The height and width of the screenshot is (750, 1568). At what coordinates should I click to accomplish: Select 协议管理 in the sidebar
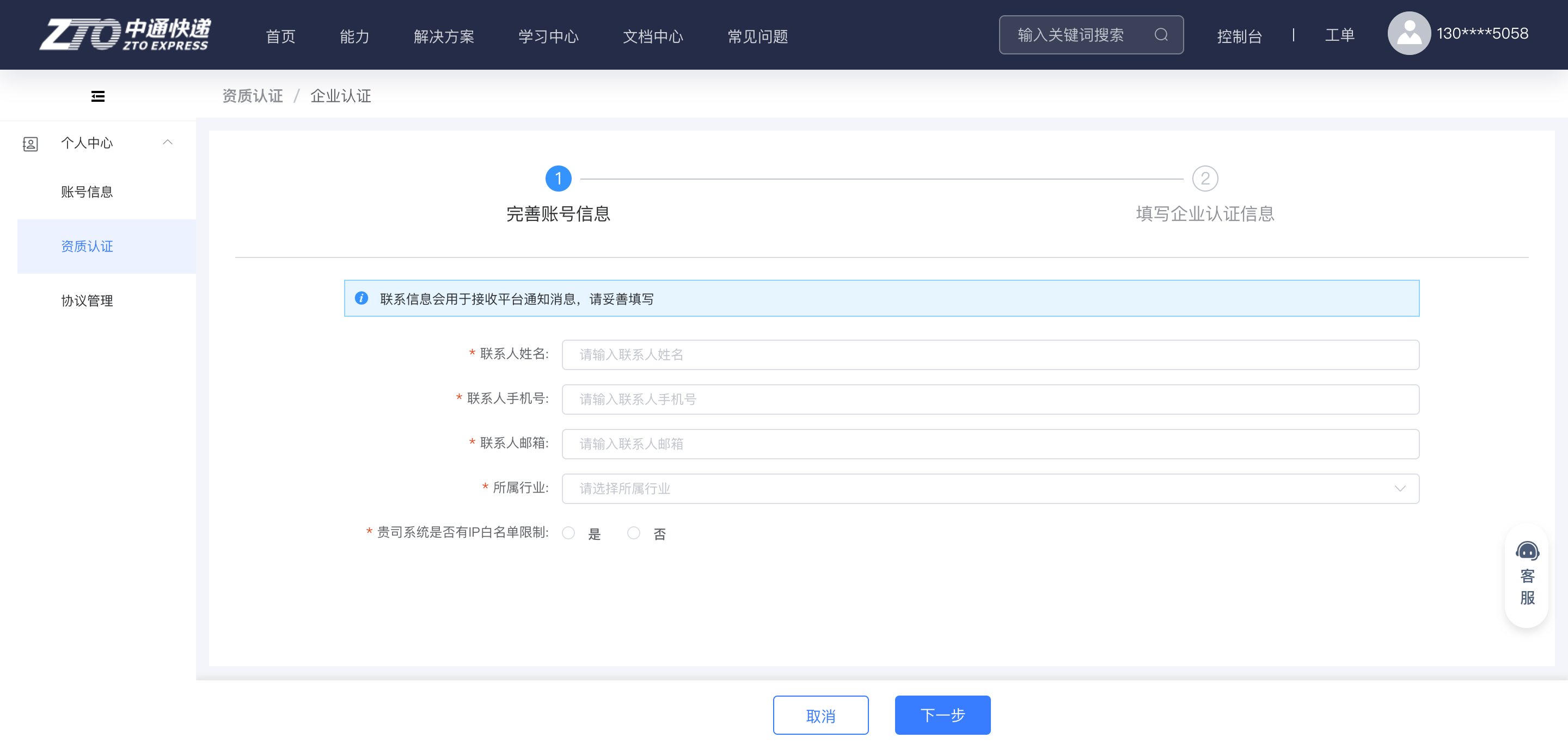(87, 300)
